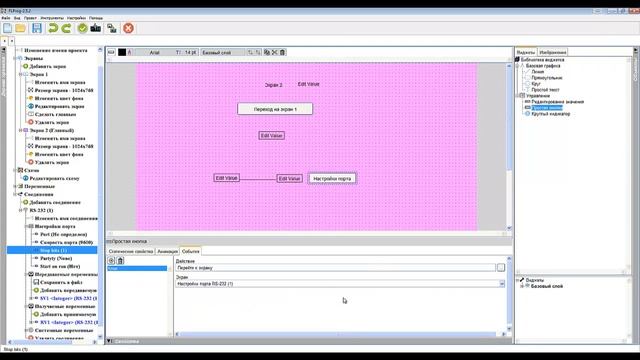
Task: Switch to the Анимация tab
Action: click(167, 251)
